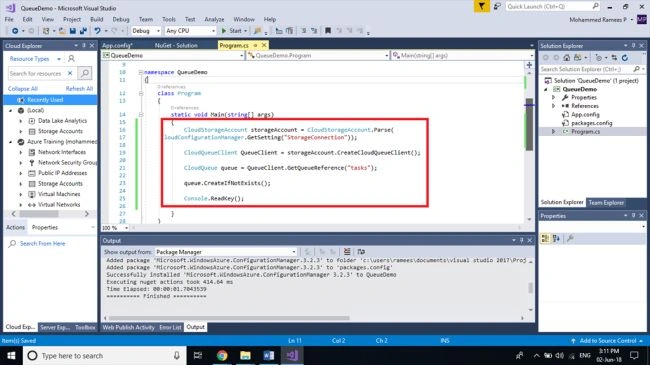Open Word from the taskbar
650x365 pixels.
click(269, 355)
